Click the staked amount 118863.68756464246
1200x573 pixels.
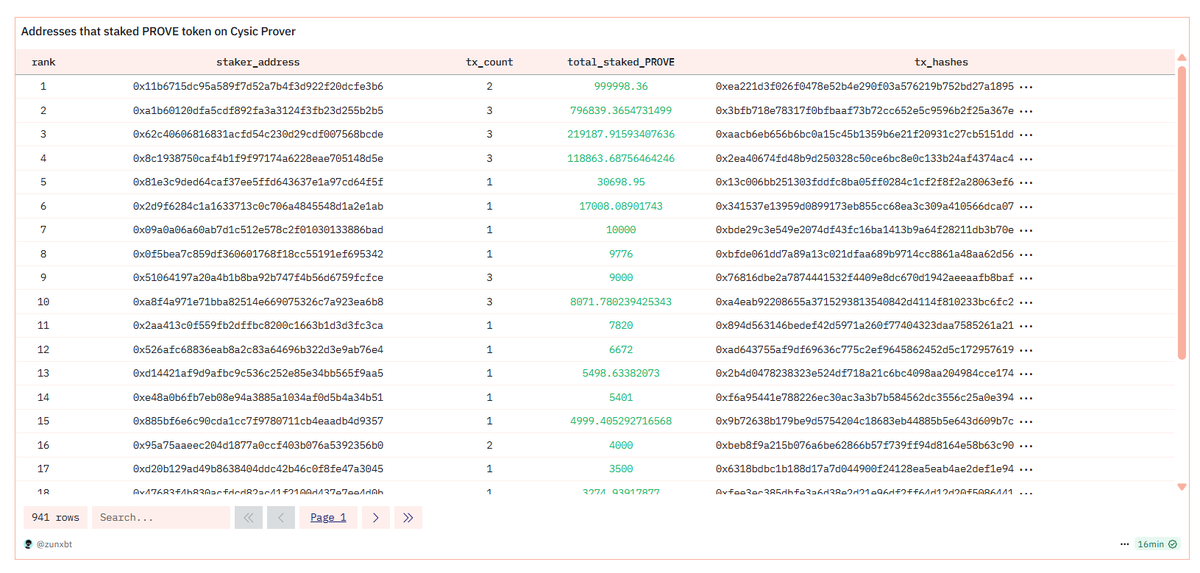(621, 158)
